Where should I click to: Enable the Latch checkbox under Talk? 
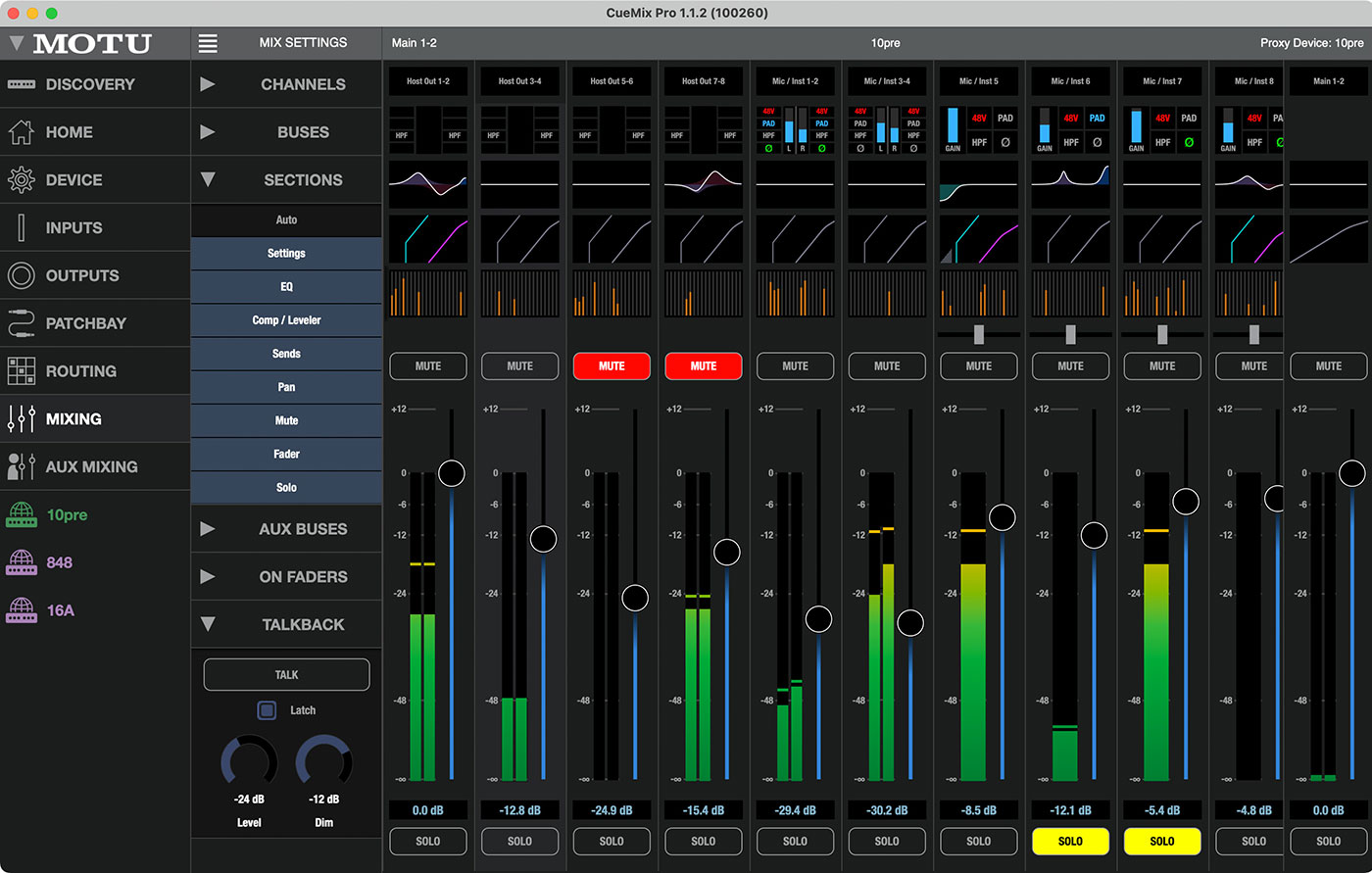coord(267,710)
